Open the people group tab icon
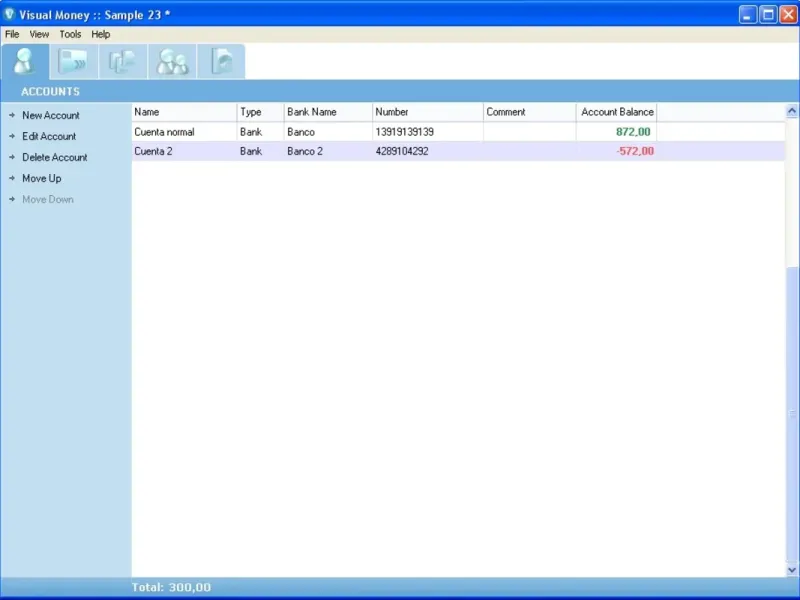Viewport: 800px width, 600px height. pos(172,61)
